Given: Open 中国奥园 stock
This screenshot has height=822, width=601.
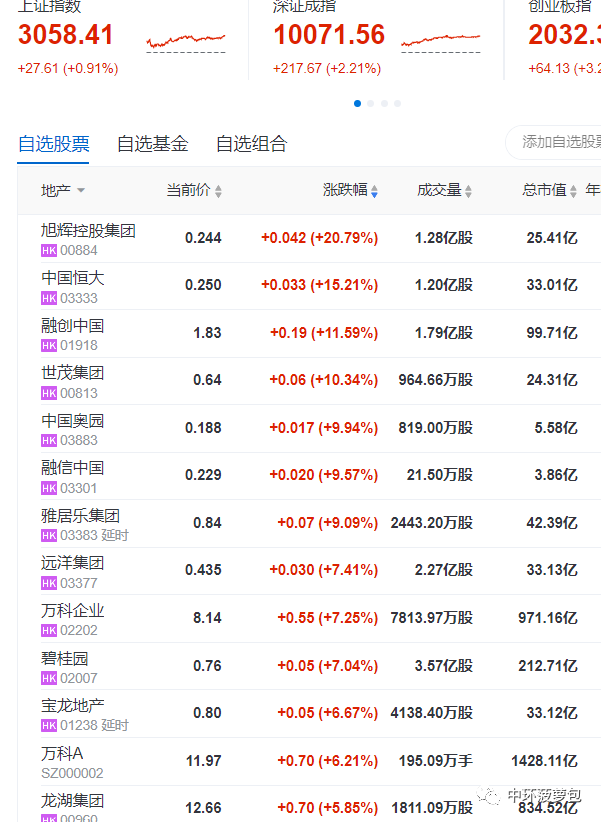Looking at the screenshot, I should 72,420.
